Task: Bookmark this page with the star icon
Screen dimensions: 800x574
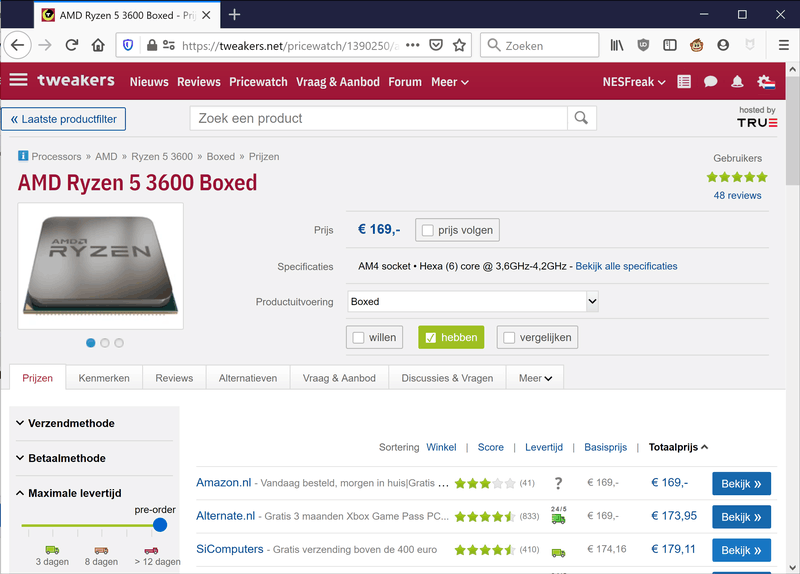Action: pyautogui.click(x=459, y=45)
